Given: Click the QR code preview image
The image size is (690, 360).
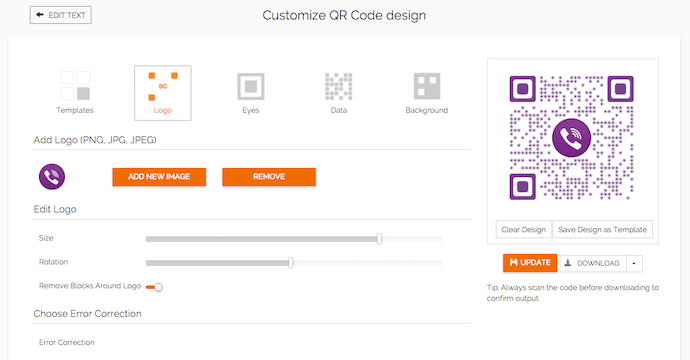Looking at the screenshot, I should 572,138.
